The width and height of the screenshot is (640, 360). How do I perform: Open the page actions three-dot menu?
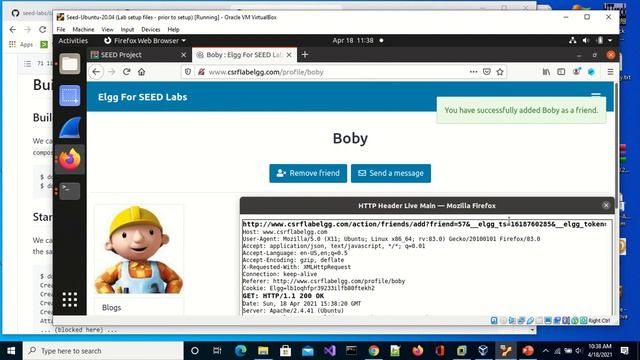pos(473,72)
